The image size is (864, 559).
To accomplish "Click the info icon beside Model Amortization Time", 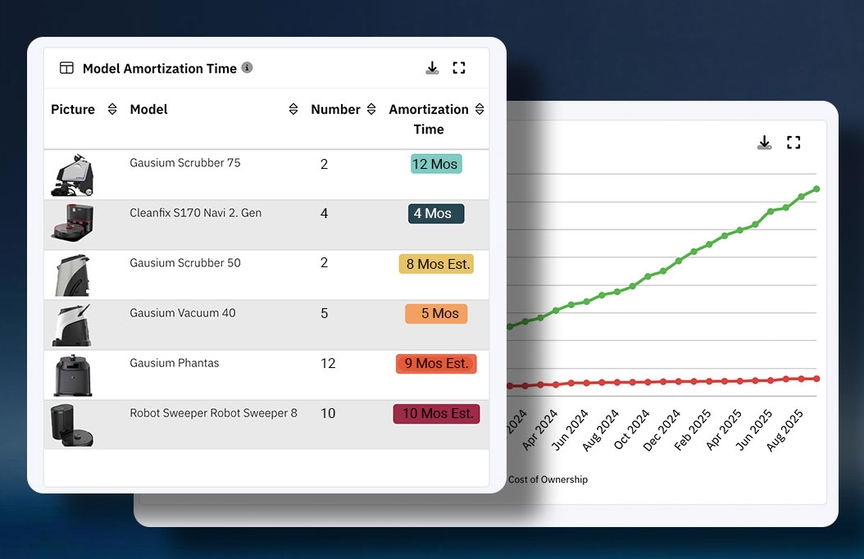I will click(247, 68).
